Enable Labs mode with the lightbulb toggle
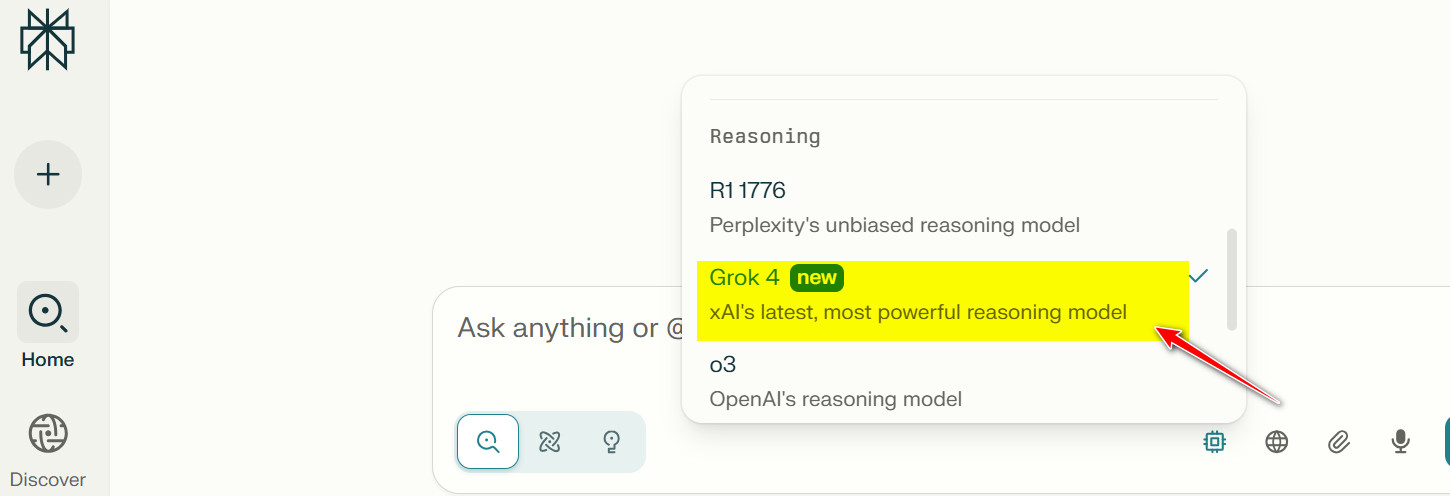This screenshot has width=1450, height=496. point(613,441)
